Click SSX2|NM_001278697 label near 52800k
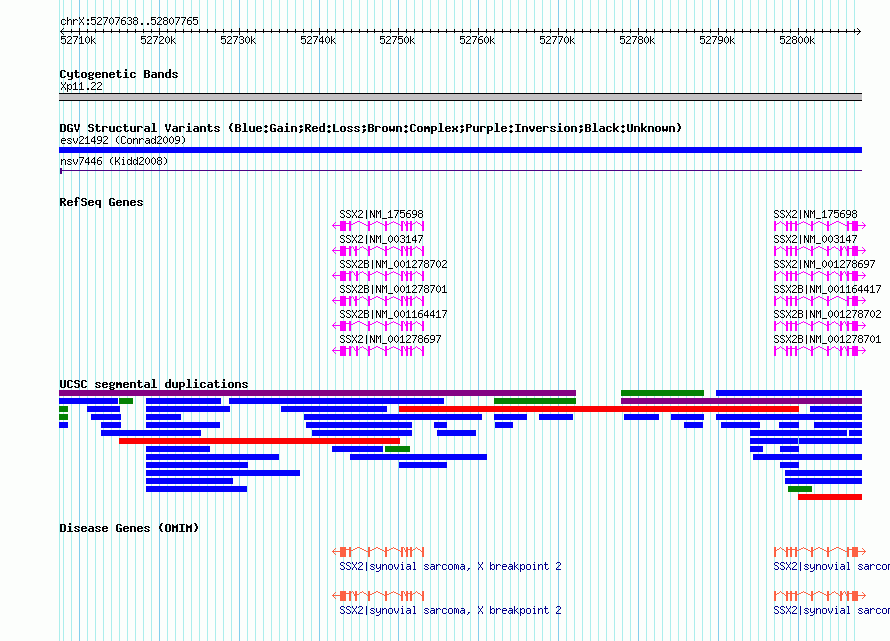Viewport: 890px width, 641px height. coord(825,265)
